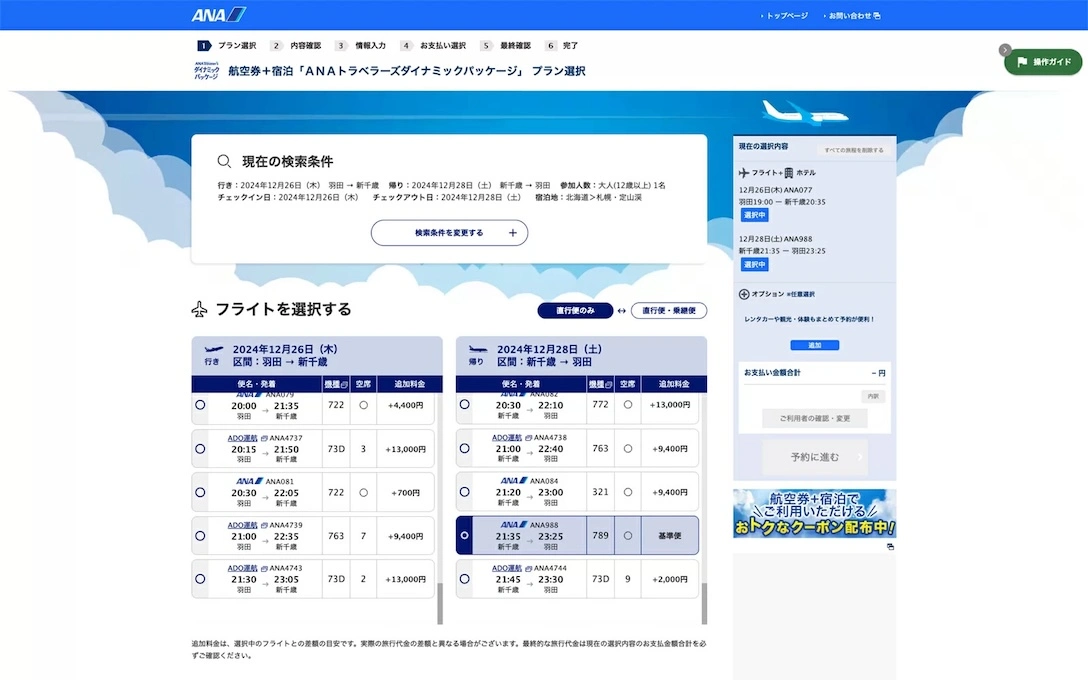1088x680 pixels.
Task: Open the トップページ link
Action: (x=787, y=15)
